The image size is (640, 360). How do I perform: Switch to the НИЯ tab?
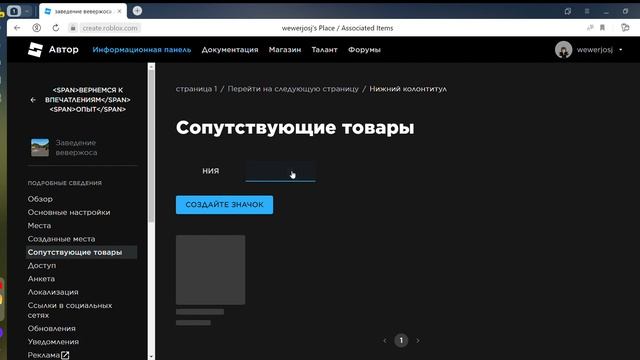211,171
